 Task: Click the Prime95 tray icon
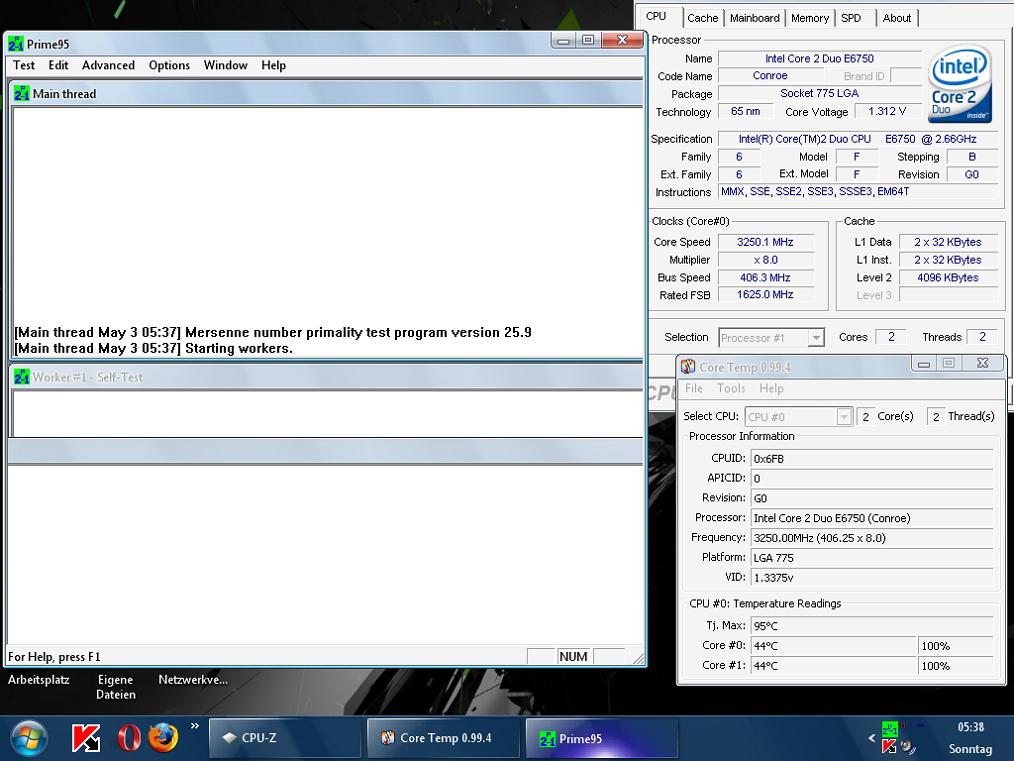(890, 728)
